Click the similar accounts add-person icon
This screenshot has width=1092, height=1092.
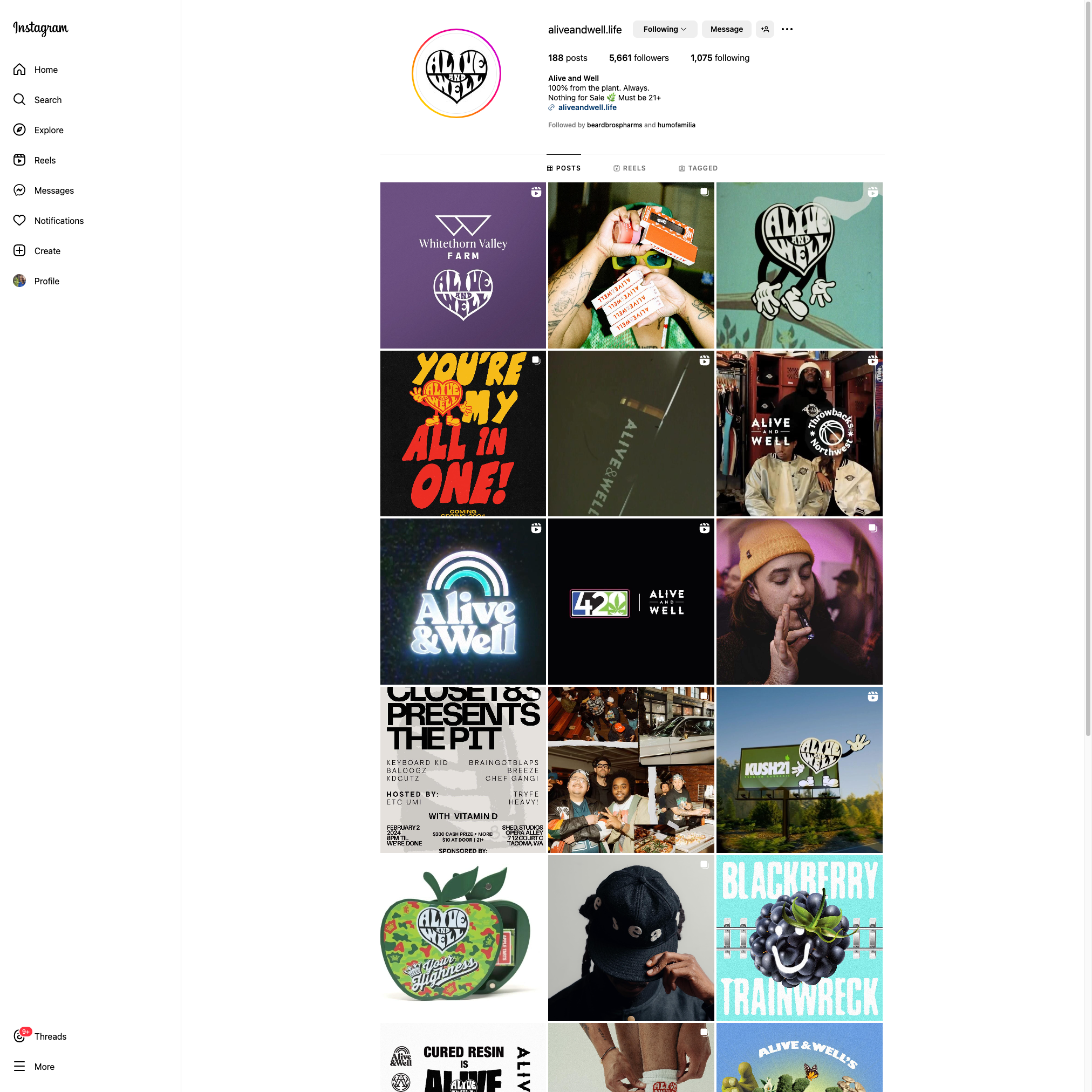pyautogui.click(x=765, y=29)
